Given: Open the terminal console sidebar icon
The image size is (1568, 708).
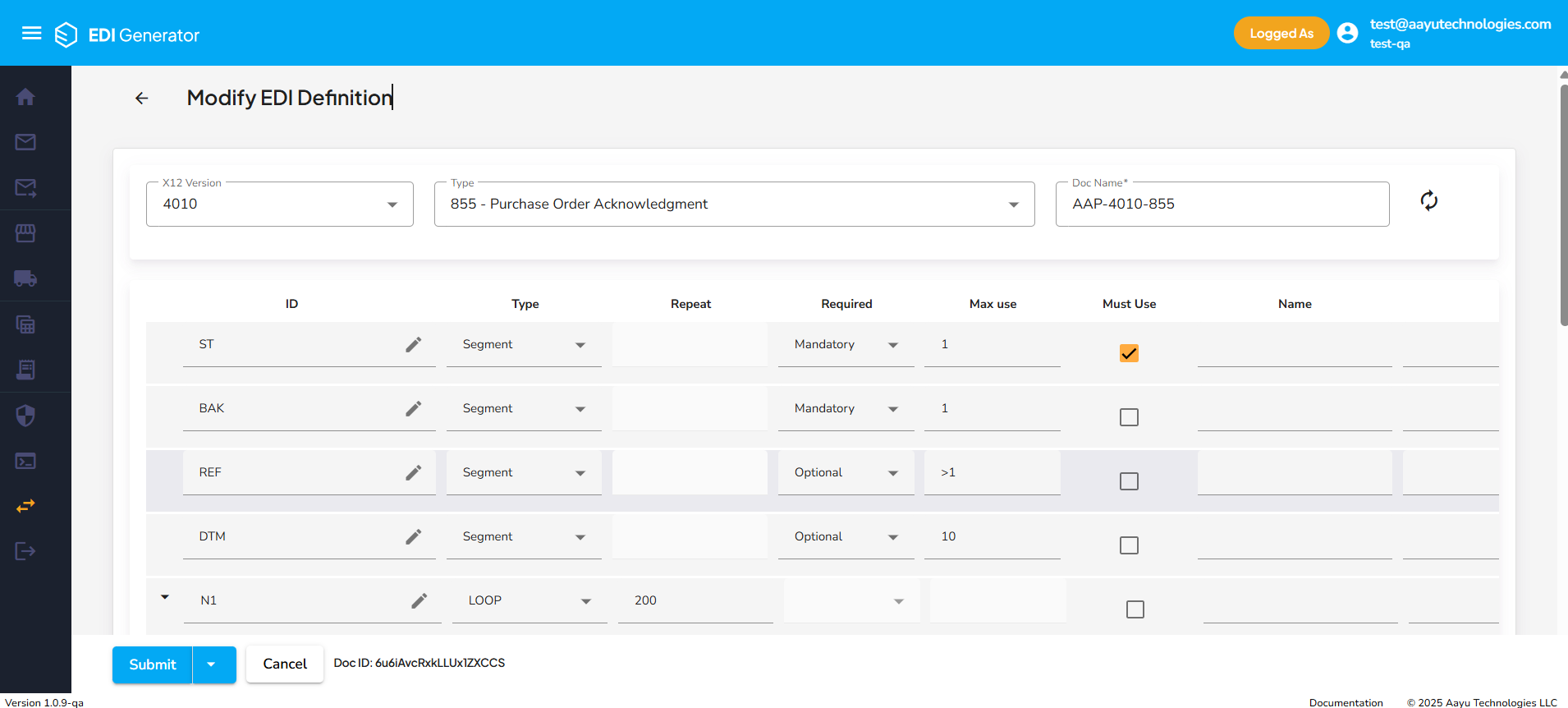Looking at the screenshot, I should click(x=25, y=461).
